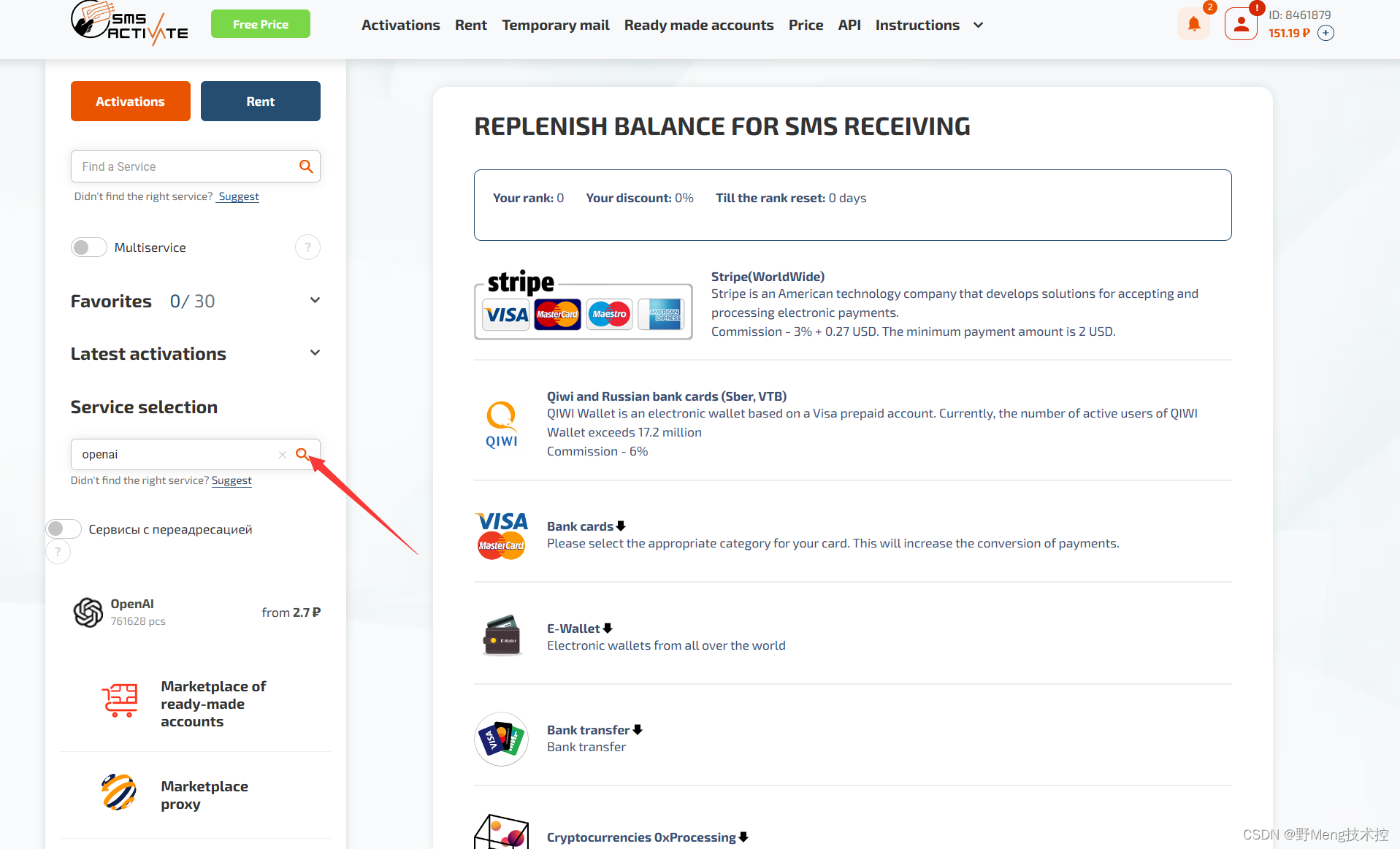The width and height of the screenshot is (1400, 849).
Task: Click the plus icon to add balance
Action: pos(1326,33)
